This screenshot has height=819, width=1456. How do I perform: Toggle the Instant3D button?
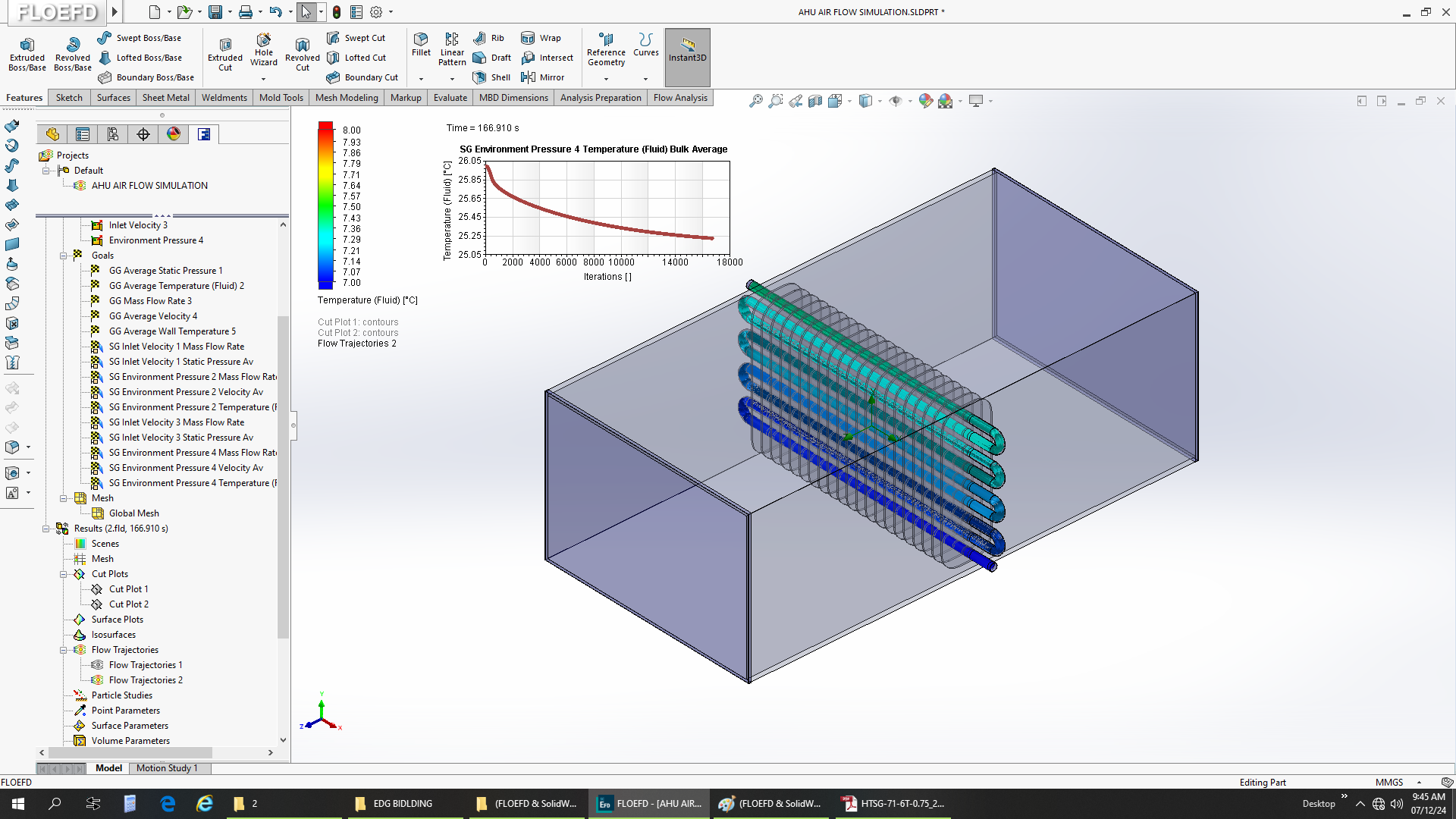point(687,57)
